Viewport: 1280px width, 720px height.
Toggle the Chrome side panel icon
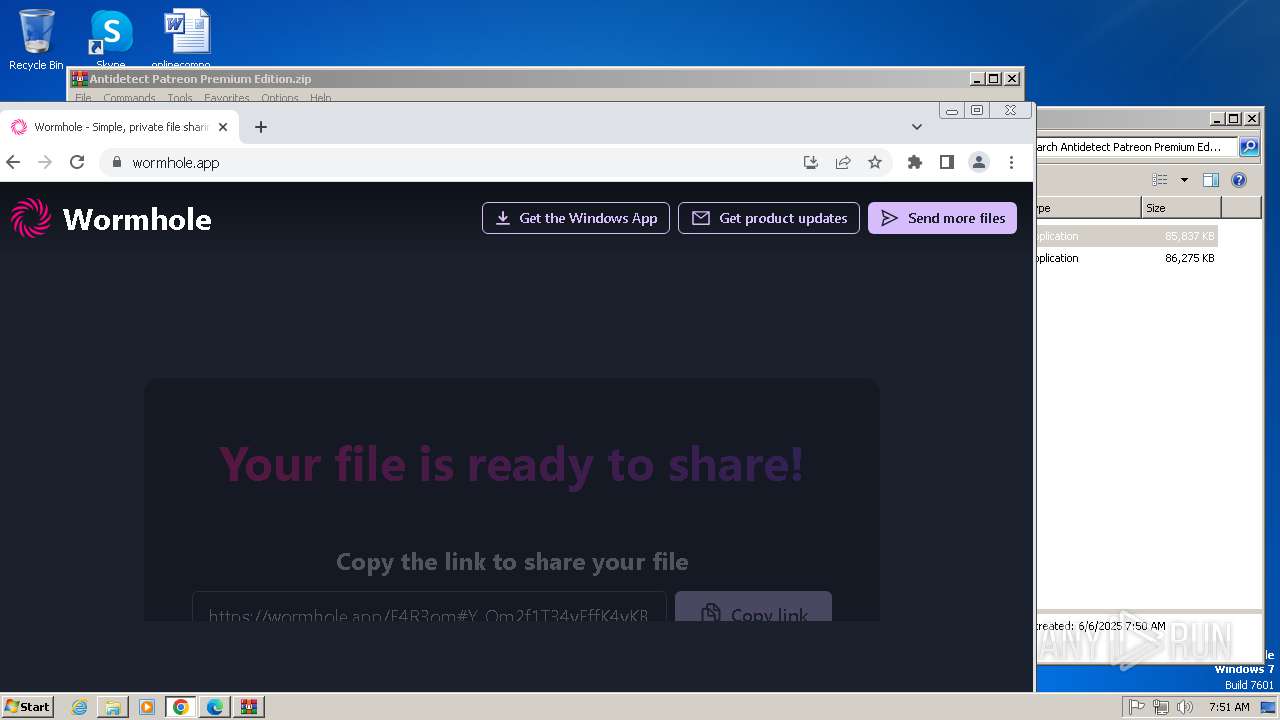click(x=946, y=162)
